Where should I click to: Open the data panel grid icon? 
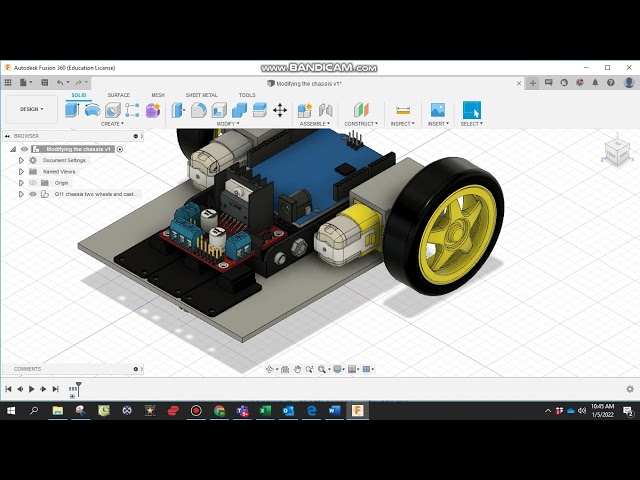click(x=8, y=83)
